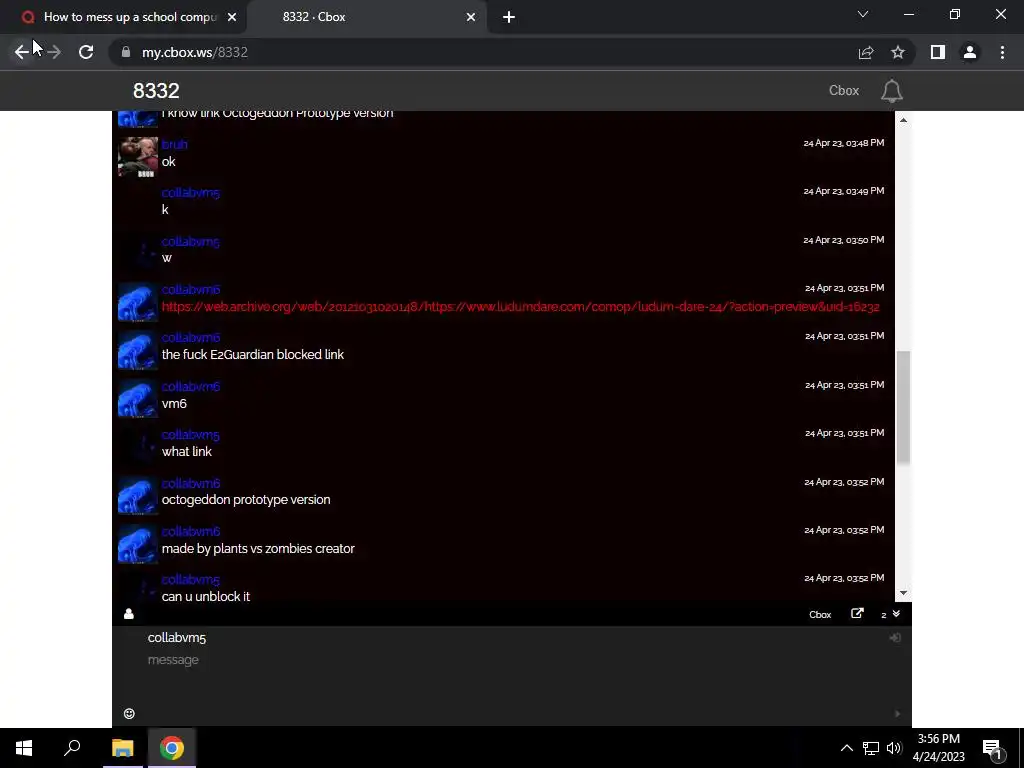View site info via the padlock icon
Viewport: 1024px width, 768px height.
[x=125, y=52]
